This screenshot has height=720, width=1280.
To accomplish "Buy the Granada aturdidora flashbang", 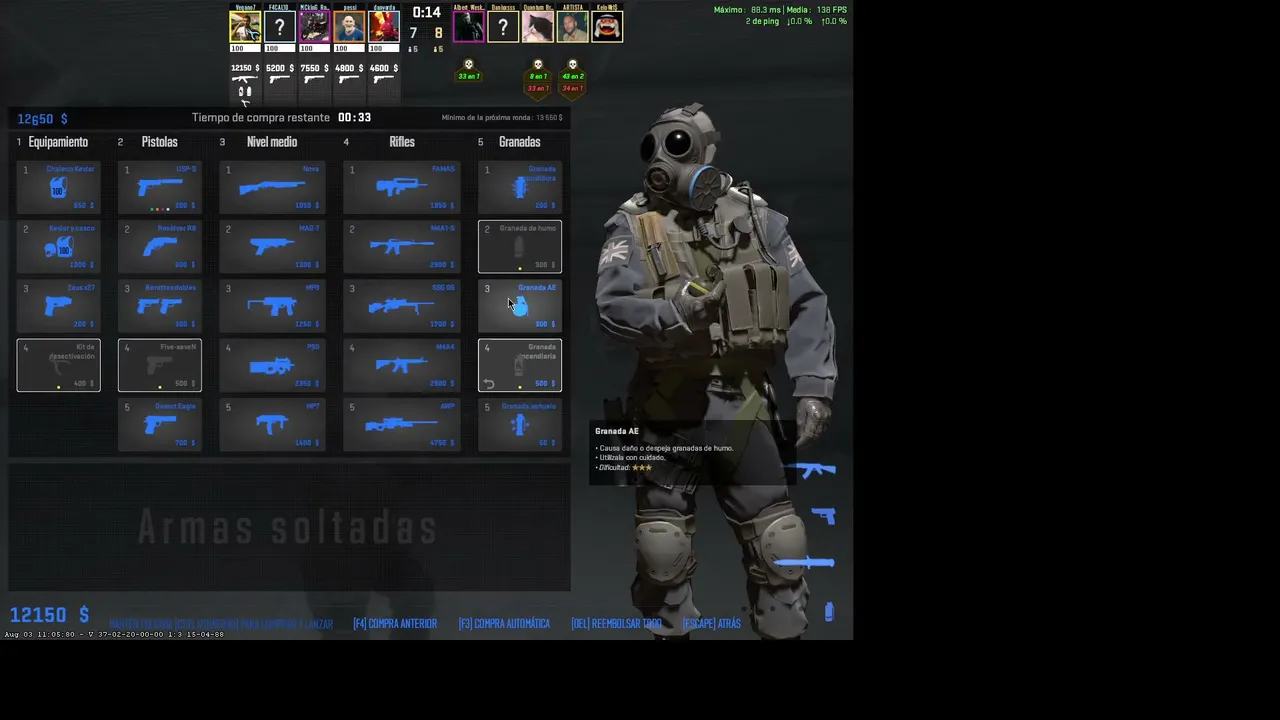I will point(520,187).
